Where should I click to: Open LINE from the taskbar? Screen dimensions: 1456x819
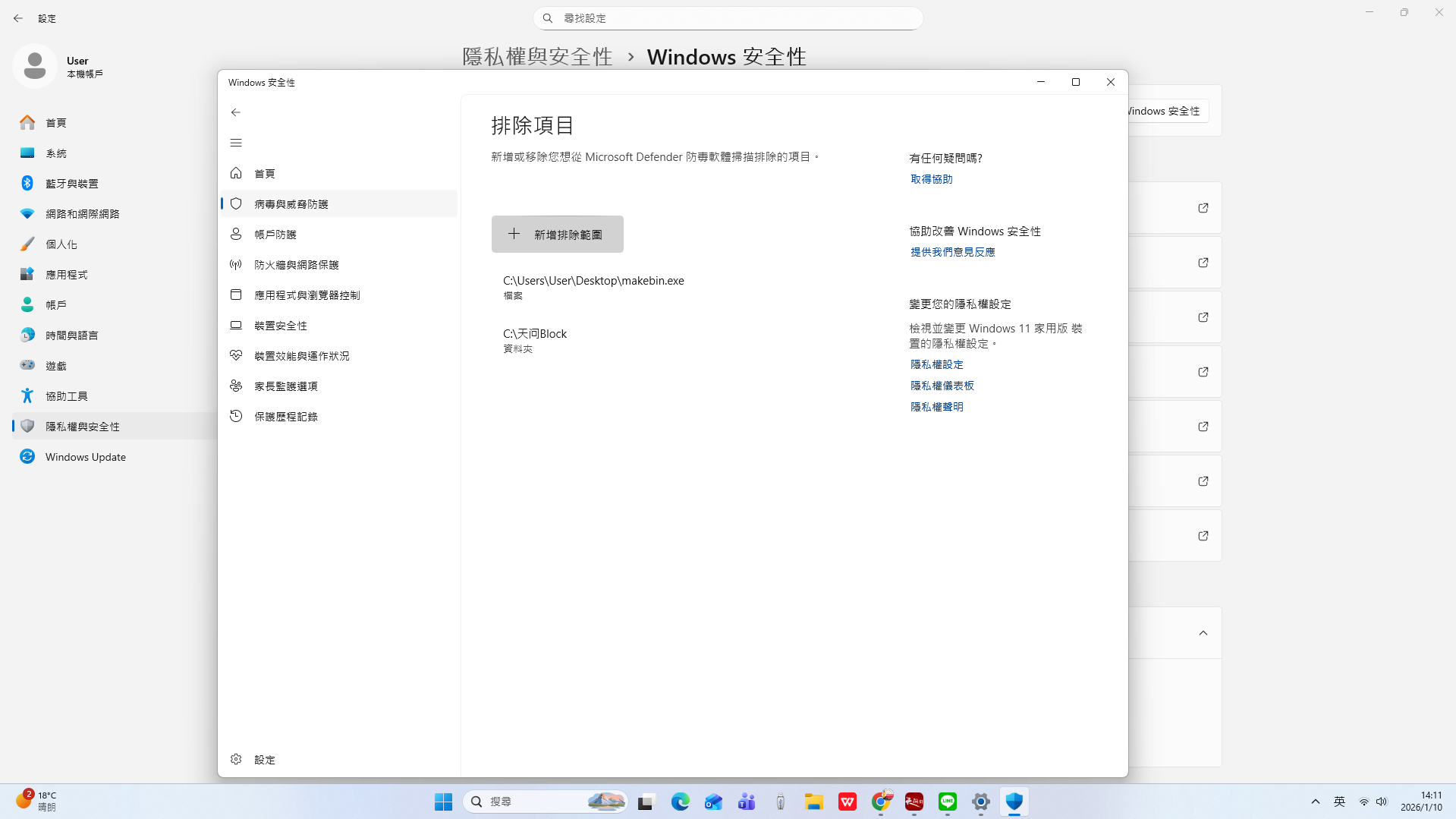pyautogui.click(x=947, y=802)
